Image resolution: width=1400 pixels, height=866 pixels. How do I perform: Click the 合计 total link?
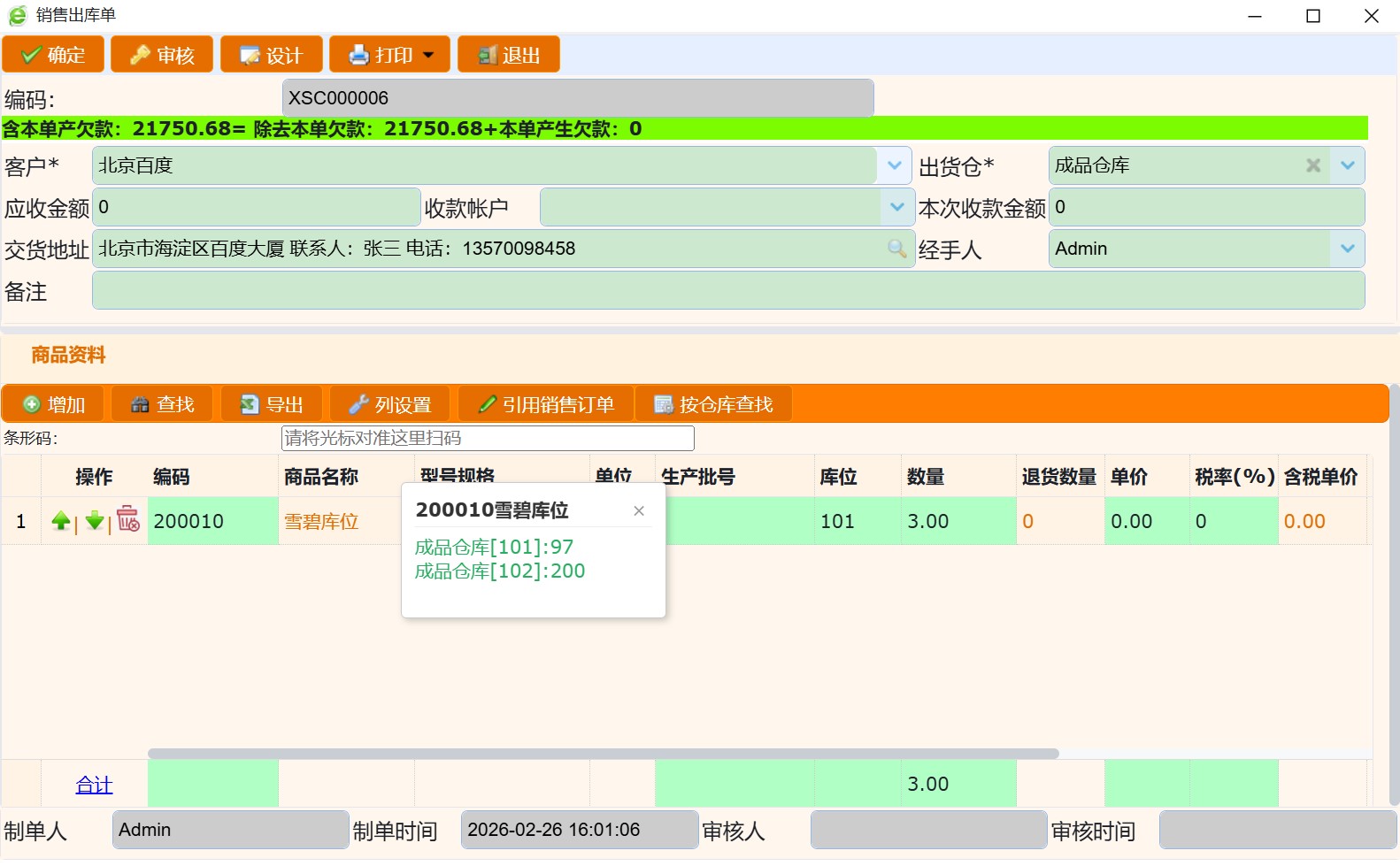[94, 785]
